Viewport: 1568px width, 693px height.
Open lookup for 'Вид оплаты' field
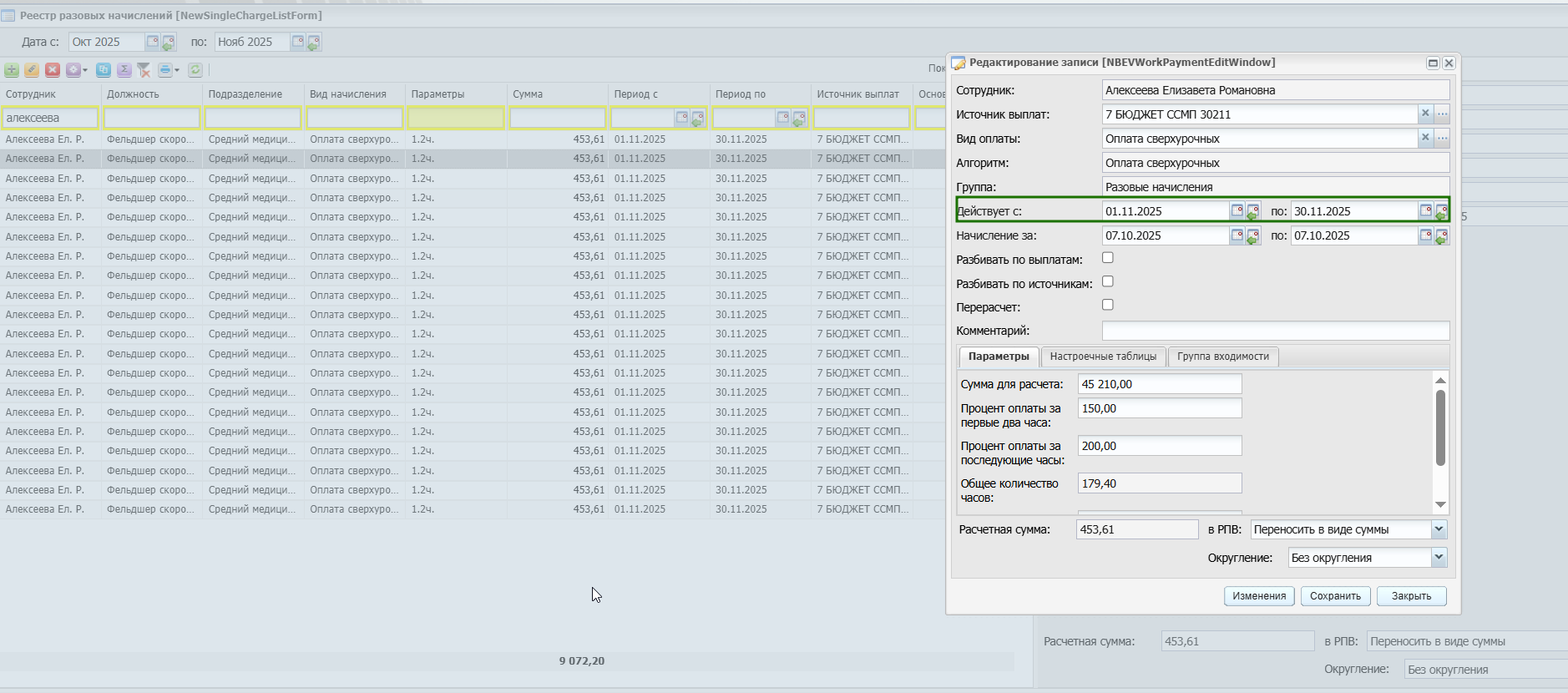(x=1442, y=138)
